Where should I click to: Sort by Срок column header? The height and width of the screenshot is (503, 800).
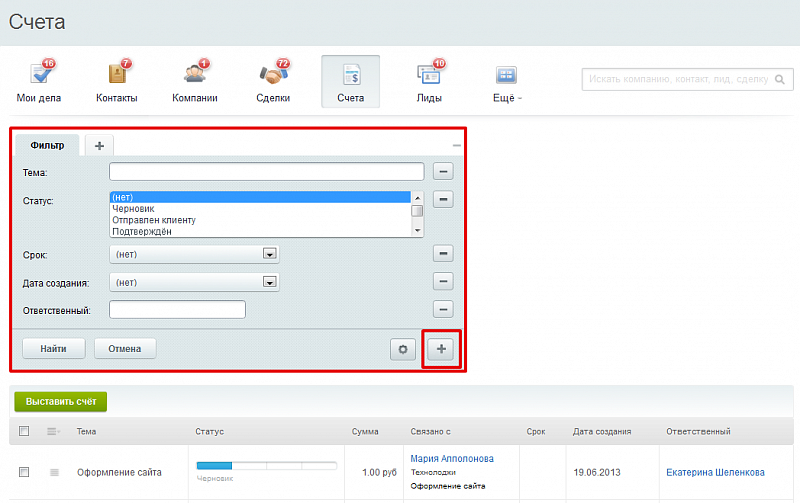536,432
